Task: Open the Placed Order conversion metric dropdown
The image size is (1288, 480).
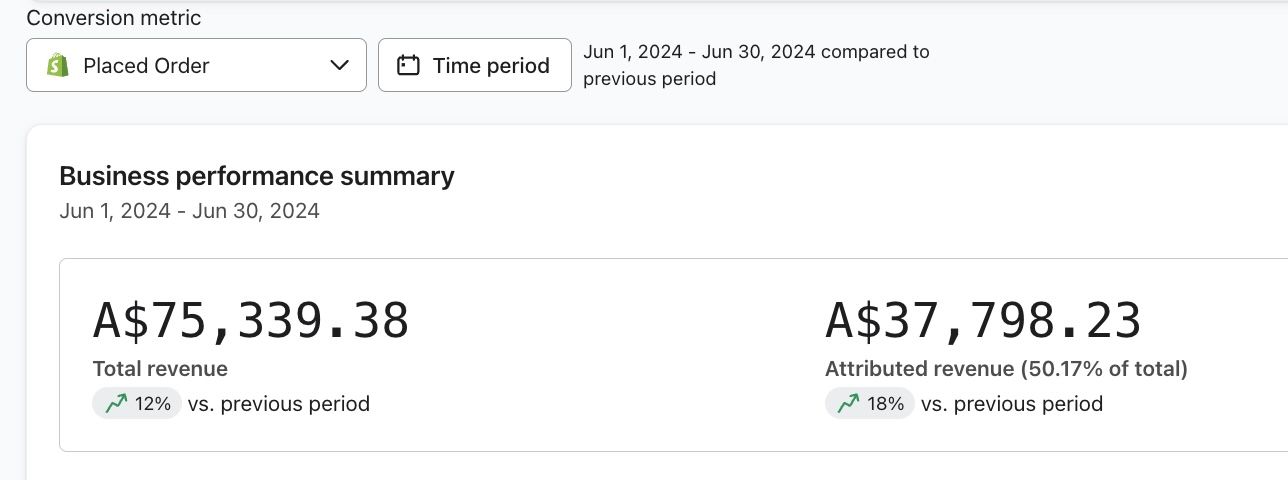Action: 196,66
